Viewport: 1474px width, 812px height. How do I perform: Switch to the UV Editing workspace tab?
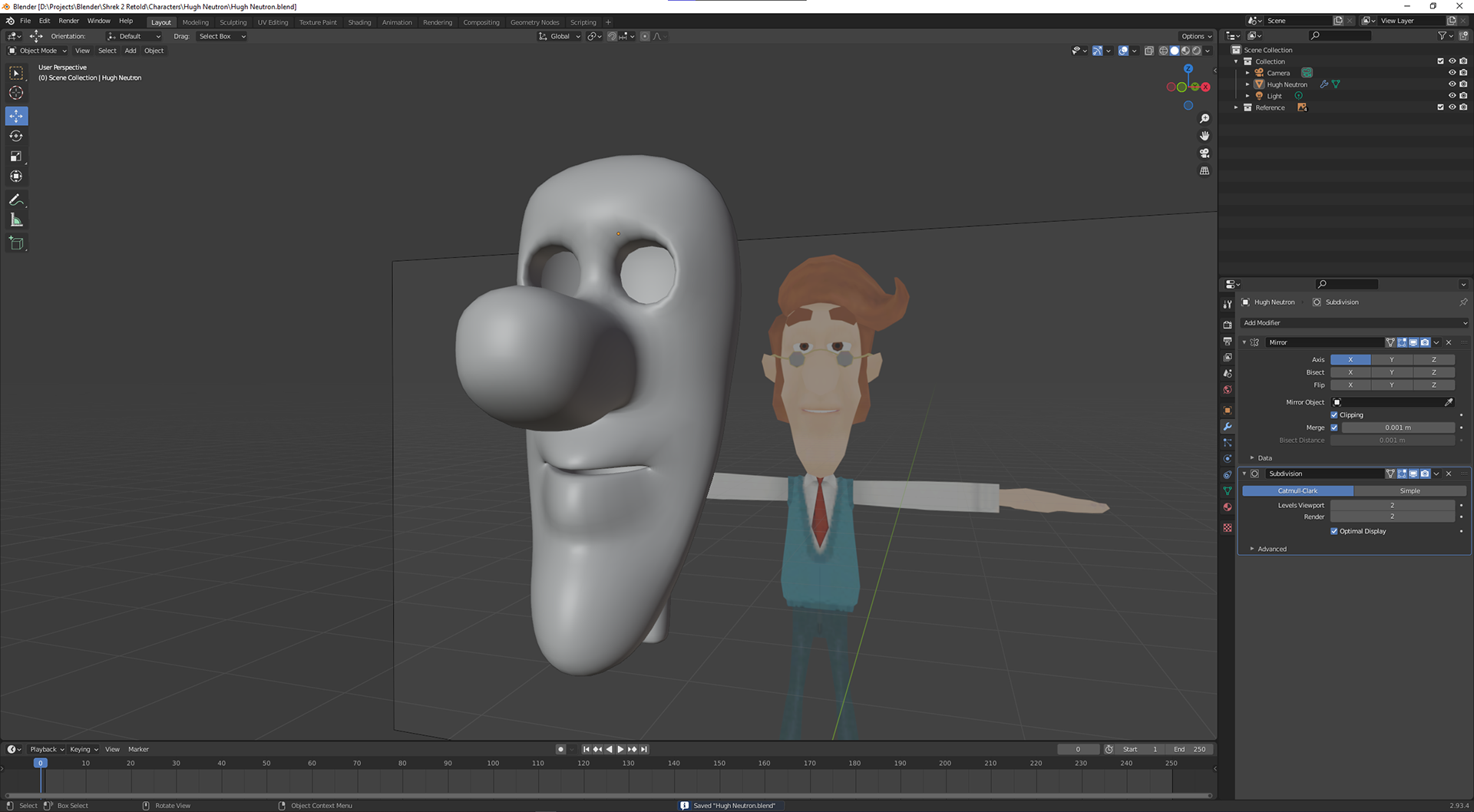pos(273,22)
